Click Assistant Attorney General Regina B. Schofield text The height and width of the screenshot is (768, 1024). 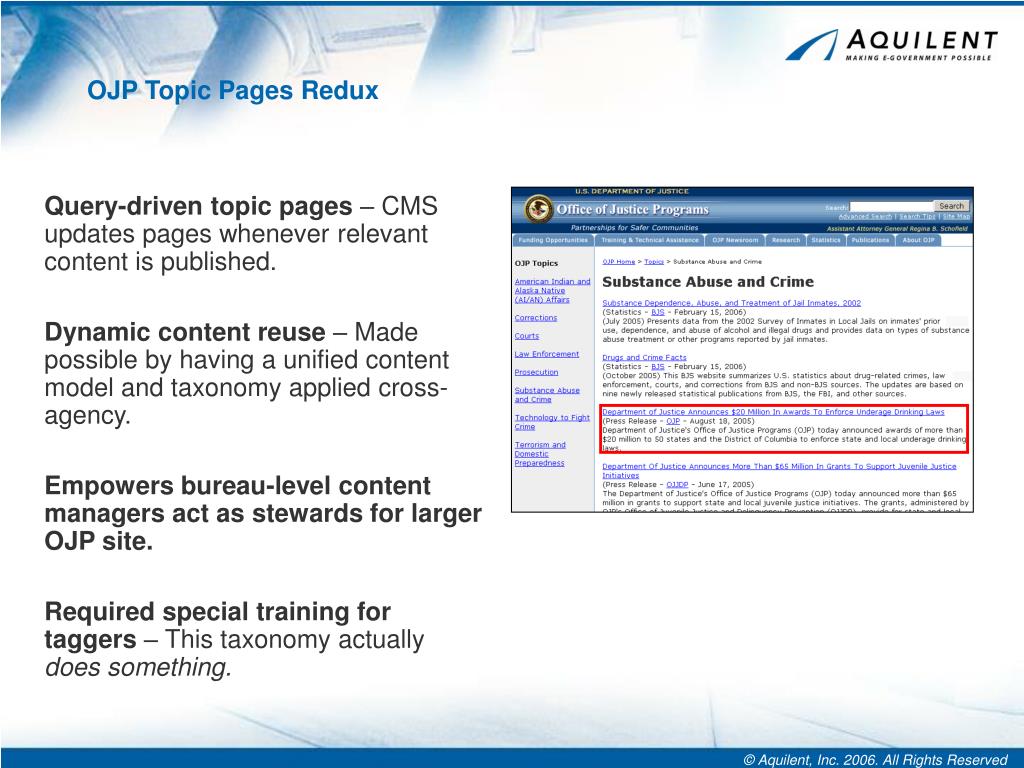(897, 229)
